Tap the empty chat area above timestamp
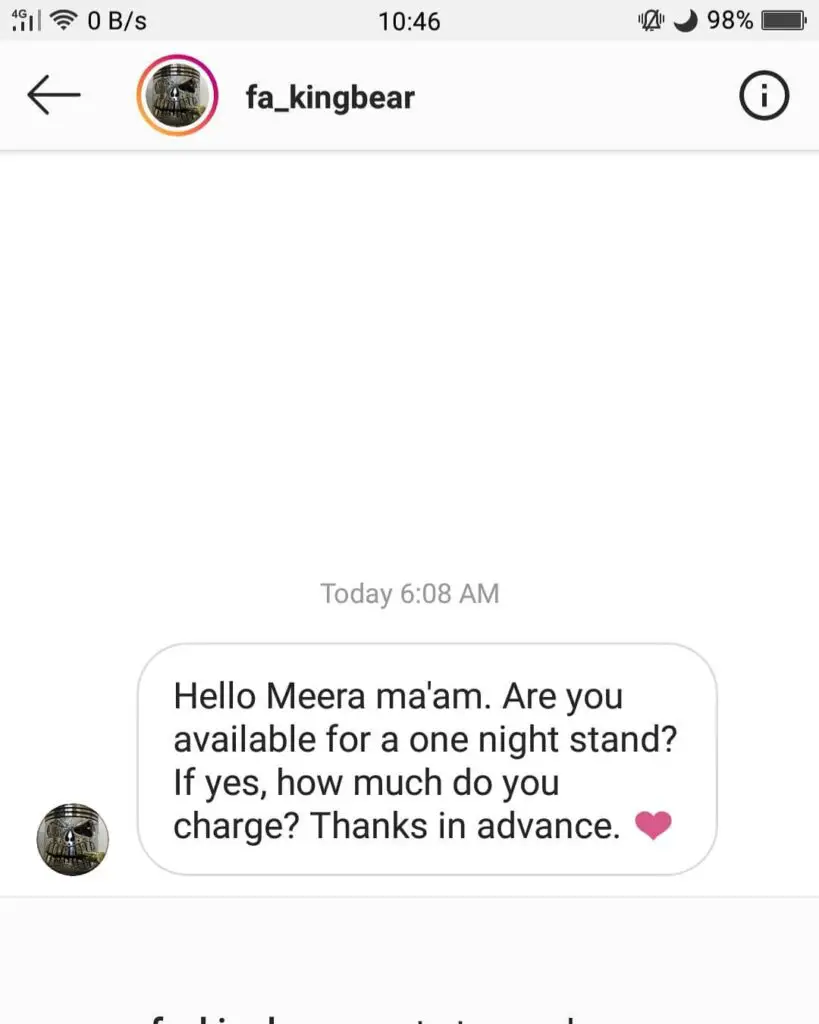819x1024 pixels. (410, 359)
